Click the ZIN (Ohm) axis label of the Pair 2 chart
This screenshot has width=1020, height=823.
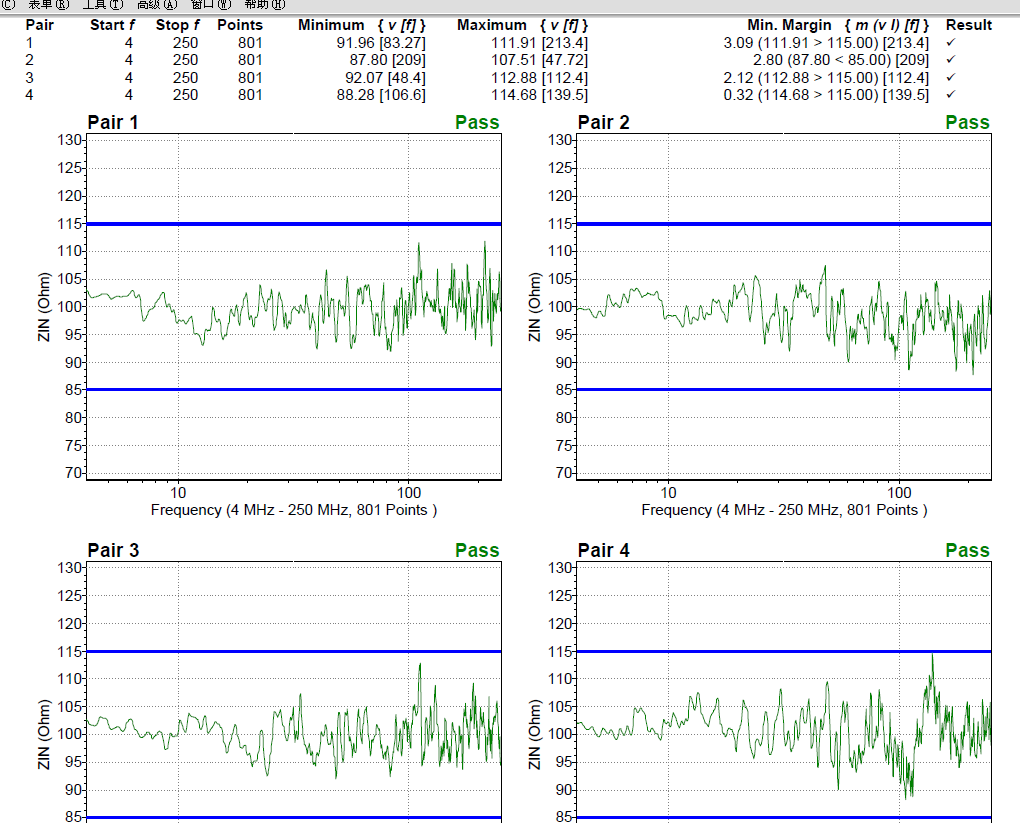click(535, 306)
